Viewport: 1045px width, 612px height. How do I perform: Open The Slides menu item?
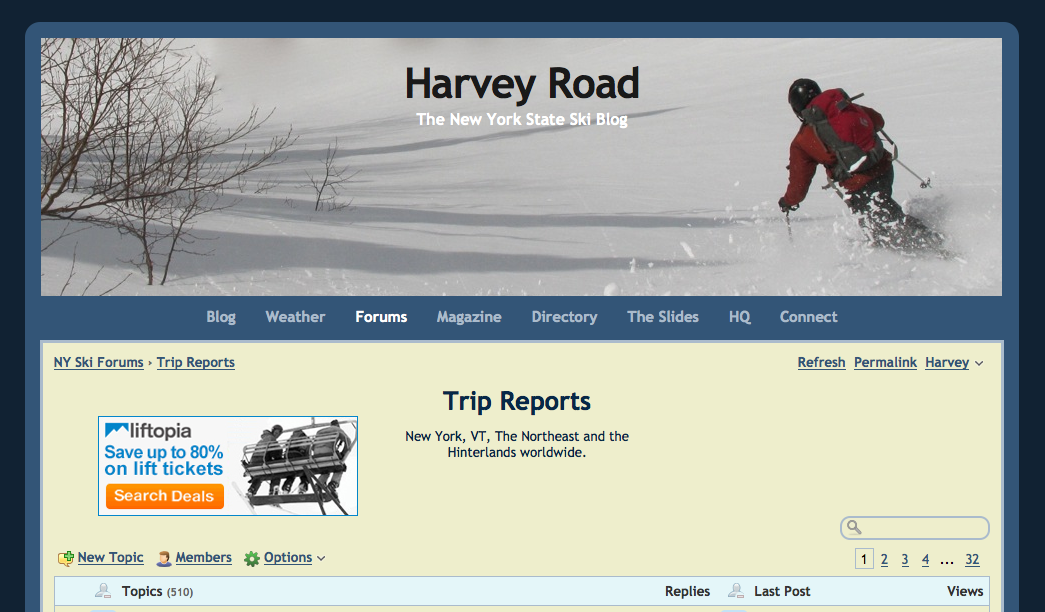click(662, 317)
